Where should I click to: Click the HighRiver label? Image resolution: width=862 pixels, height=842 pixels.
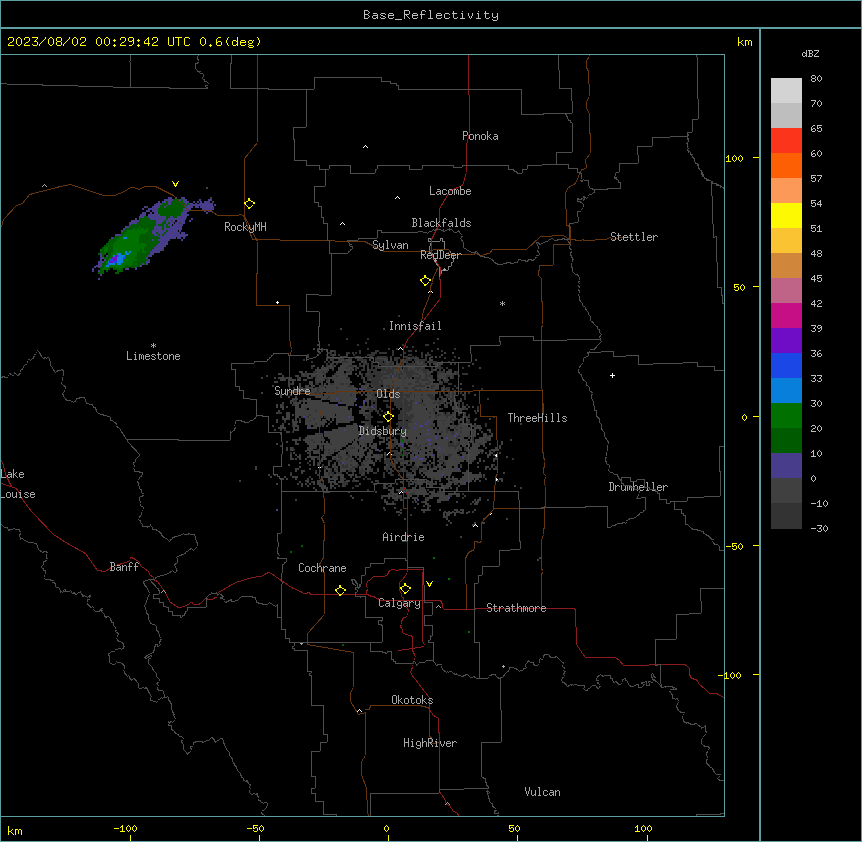click(430, 743)
